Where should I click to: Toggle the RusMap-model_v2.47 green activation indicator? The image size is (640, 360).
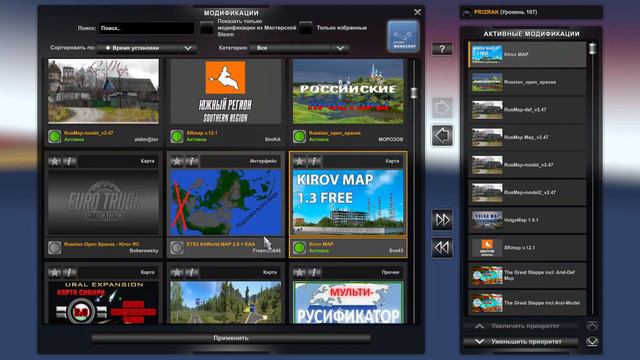pos(55,136)
